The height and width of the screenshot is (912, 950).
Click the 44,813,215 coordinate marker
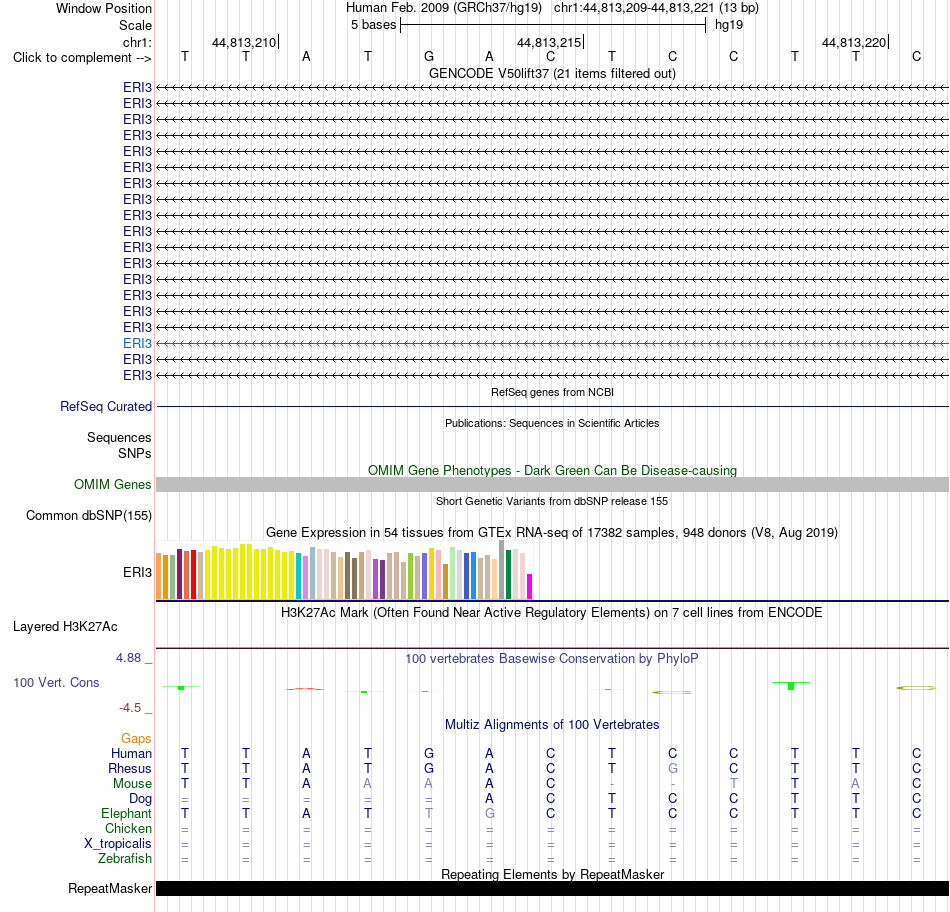coord(549,42)
